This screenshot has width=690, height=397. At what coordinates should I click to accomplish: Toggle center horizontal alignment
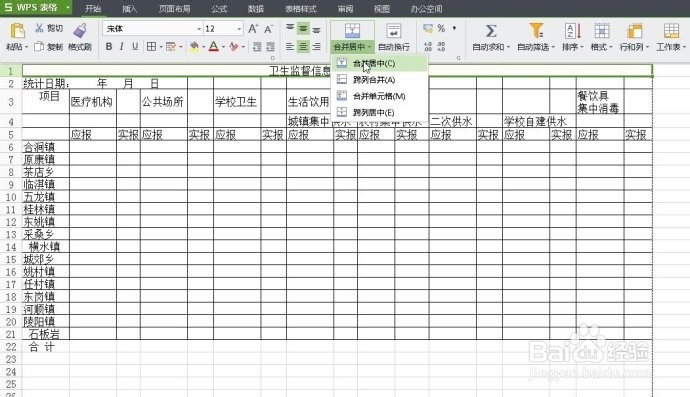coord(303,46)
